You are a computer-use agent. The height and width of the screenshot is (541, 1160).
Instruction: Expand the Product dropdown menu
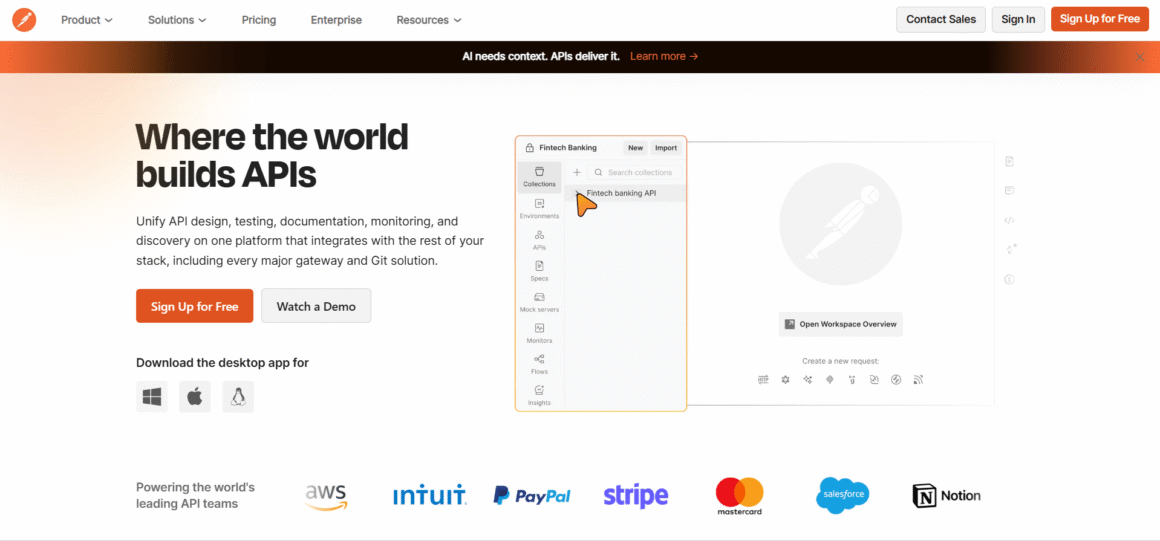87,20
